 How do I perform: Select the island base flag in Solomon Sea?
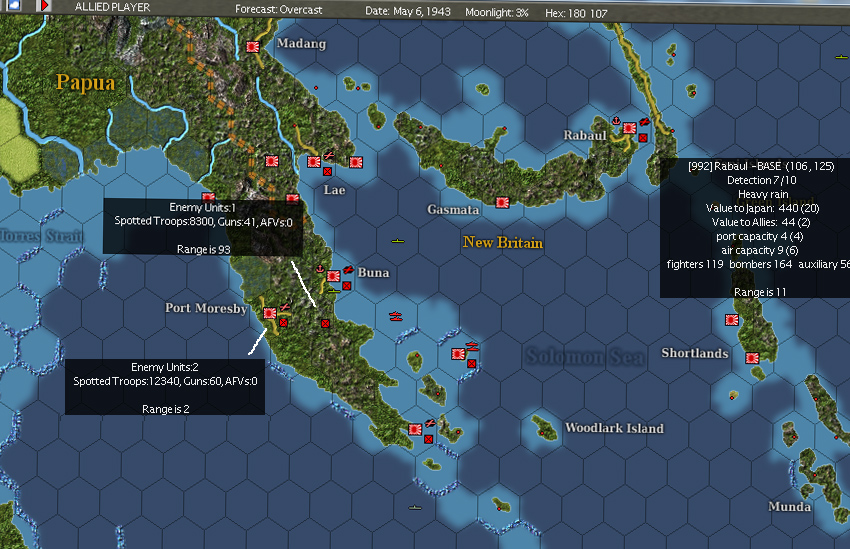458,354
